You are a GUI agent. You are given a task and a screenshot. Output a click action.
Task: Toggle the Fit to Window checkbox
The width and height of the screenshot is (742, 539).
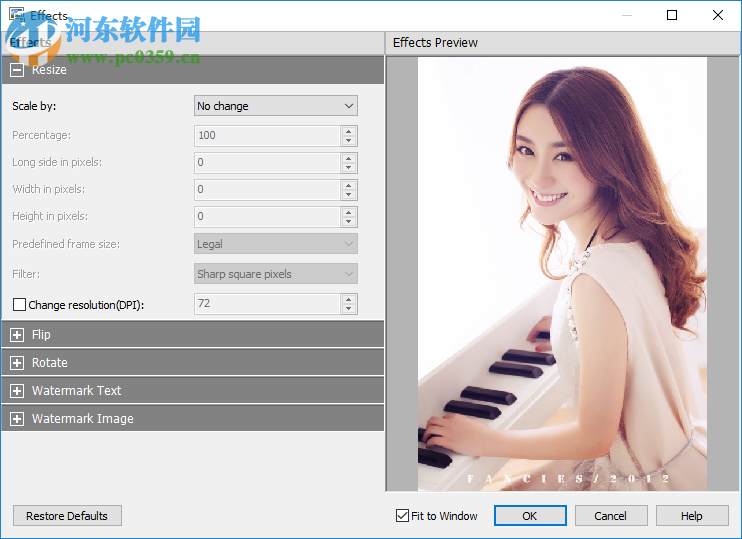tap(402, 515)
